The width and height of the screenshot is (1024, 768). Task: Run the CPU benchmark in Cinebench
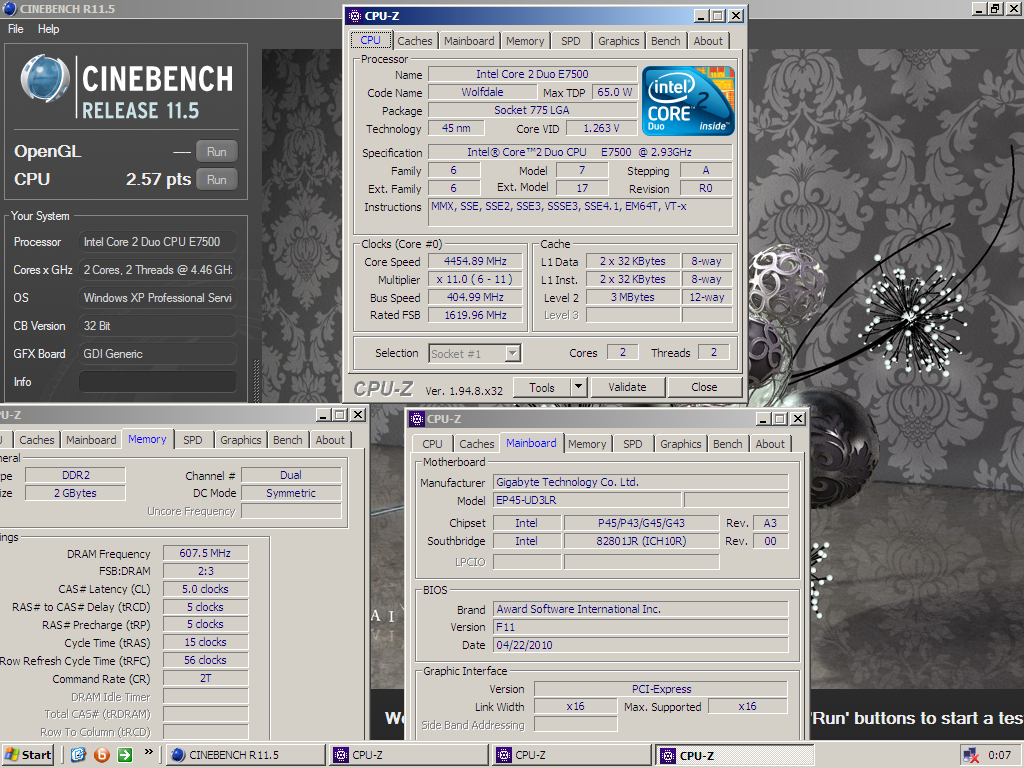click(x=216, y=180)
